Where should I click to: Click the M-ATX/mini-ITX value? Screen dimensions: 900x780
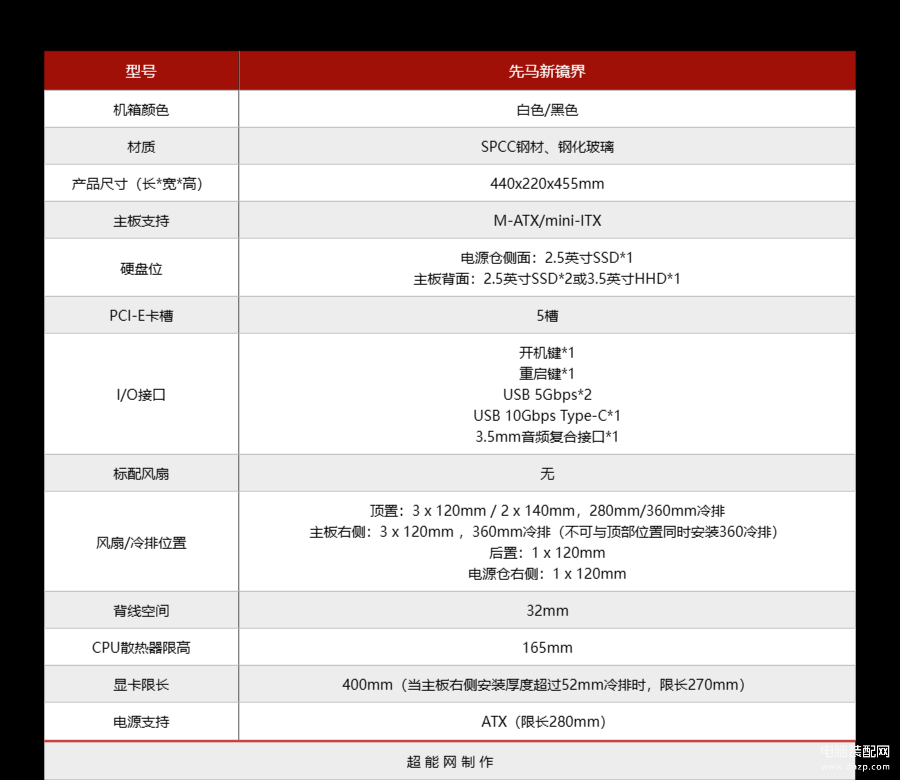click(x=547, y=221)
